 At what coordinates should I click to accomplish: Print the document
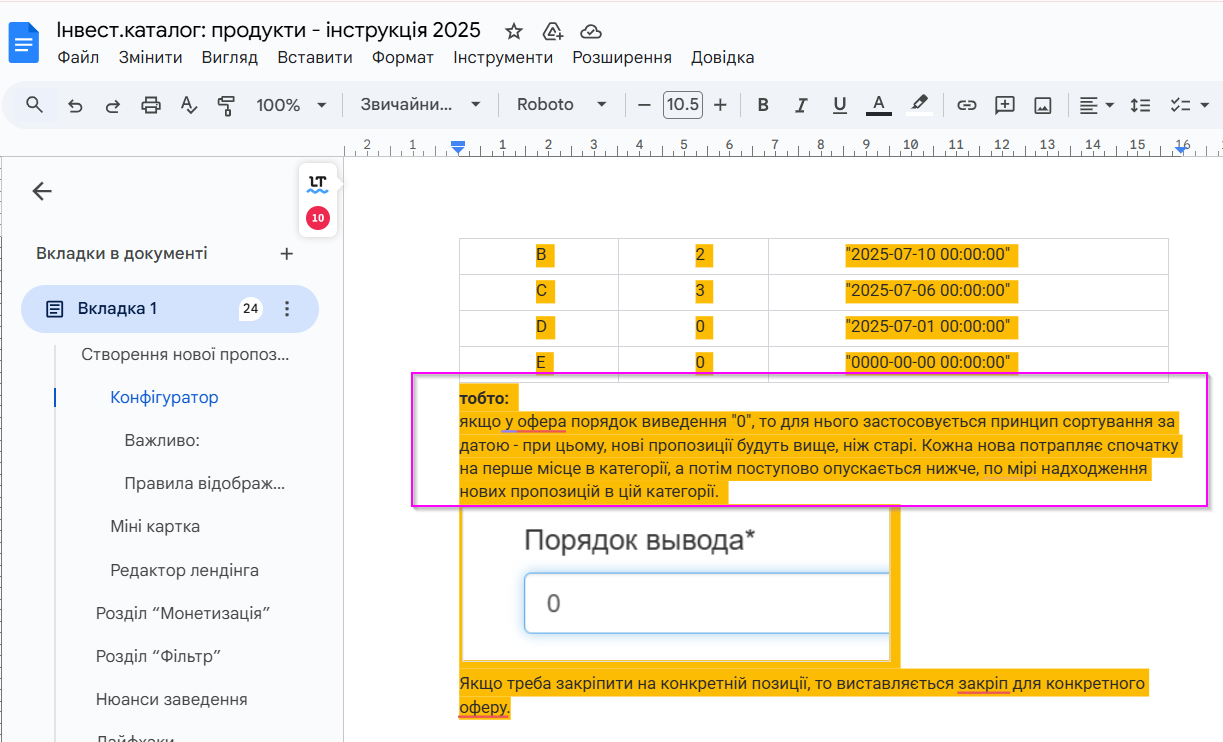coord(151,105)
